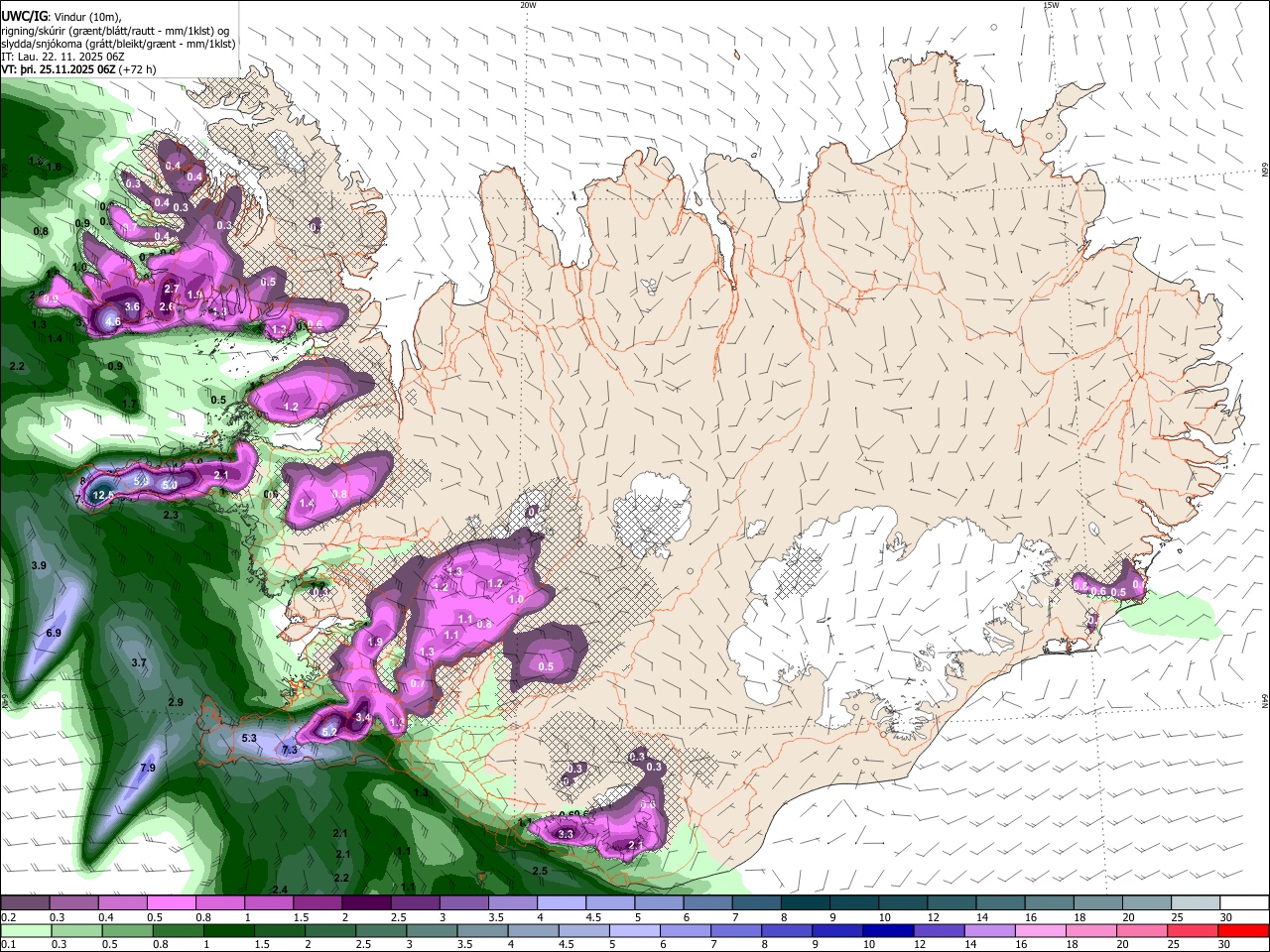
Task: Click the purple rain swatch between 12 and 14
Action: (940, 930)
